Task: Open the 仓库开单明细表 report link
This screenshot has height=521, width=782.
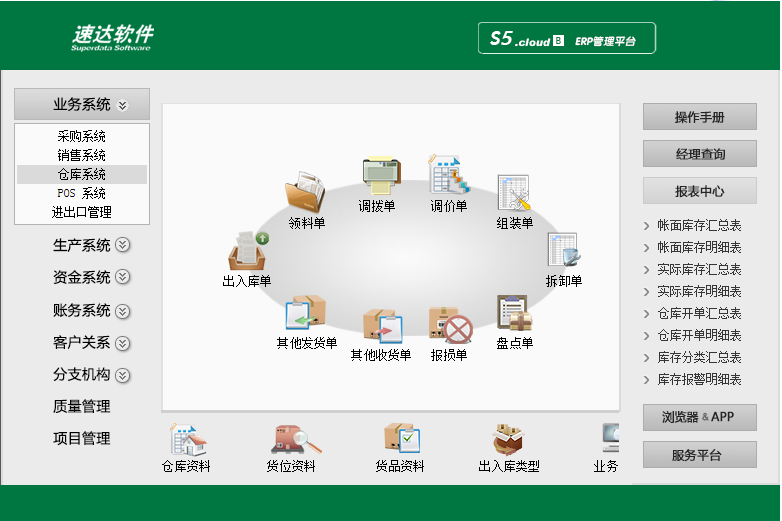Action: pos(699,335)
